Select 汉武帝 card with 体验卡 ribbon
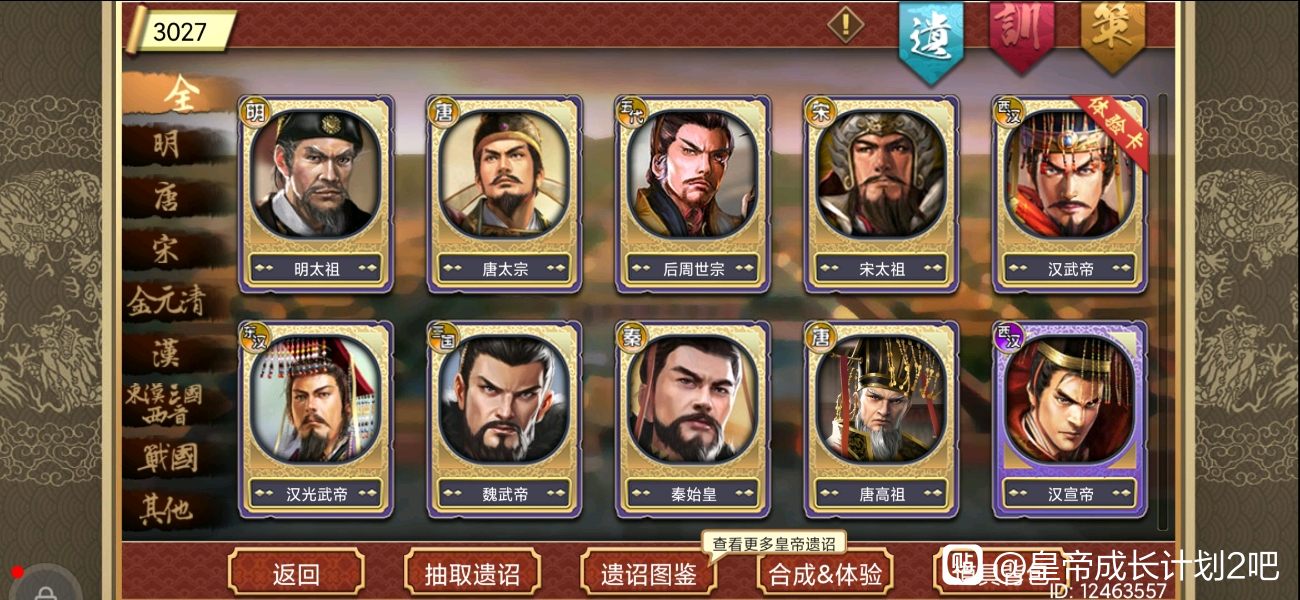The width and height of the screenshot is (1300, 600). (1070, 194)
